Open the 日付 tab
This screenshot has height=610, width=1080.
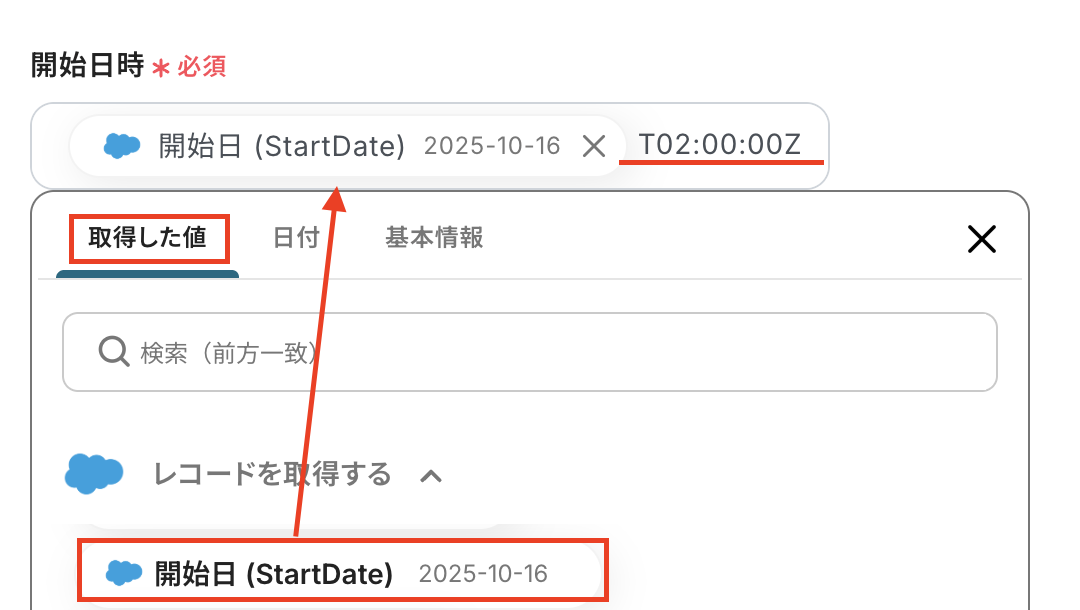point(296,238)
